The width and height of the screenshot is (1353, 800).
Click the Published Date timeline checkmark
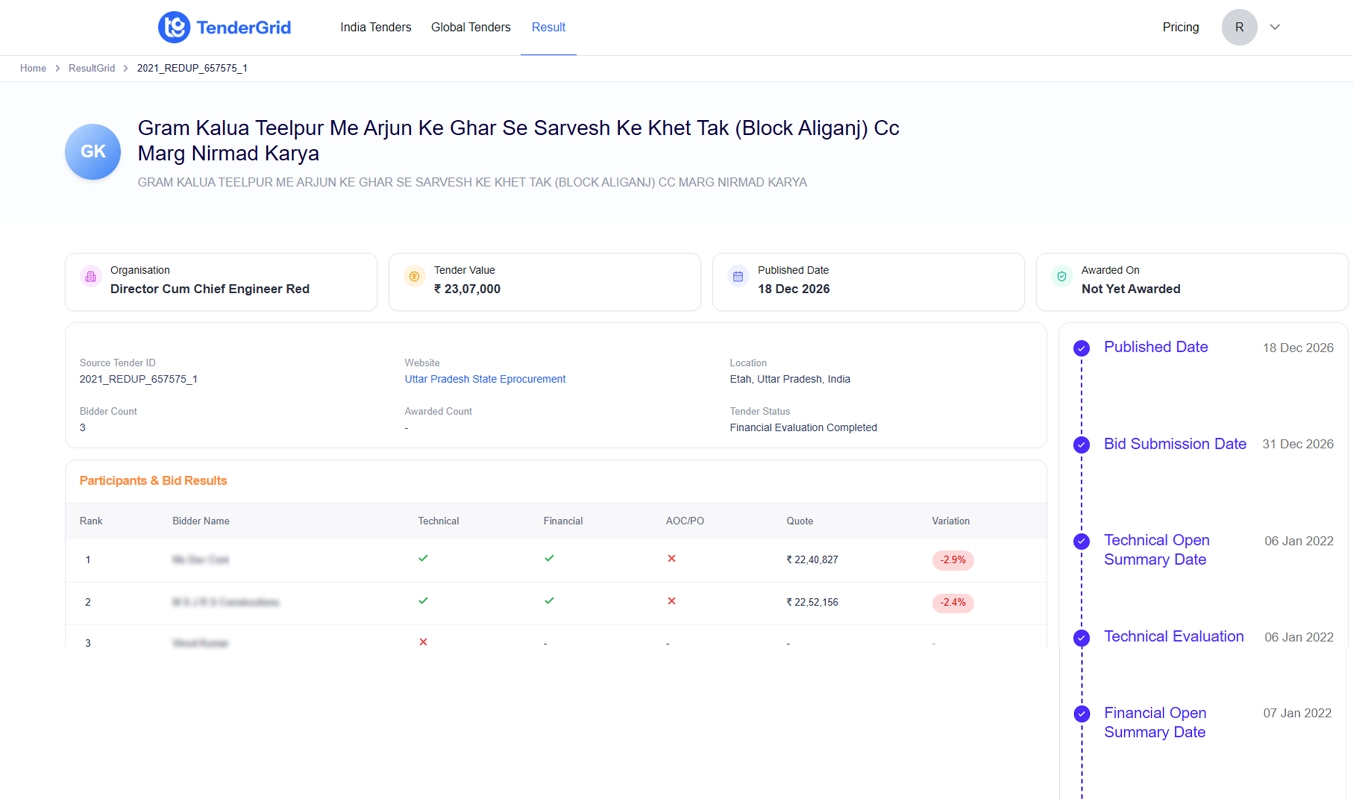[1081, 348]
